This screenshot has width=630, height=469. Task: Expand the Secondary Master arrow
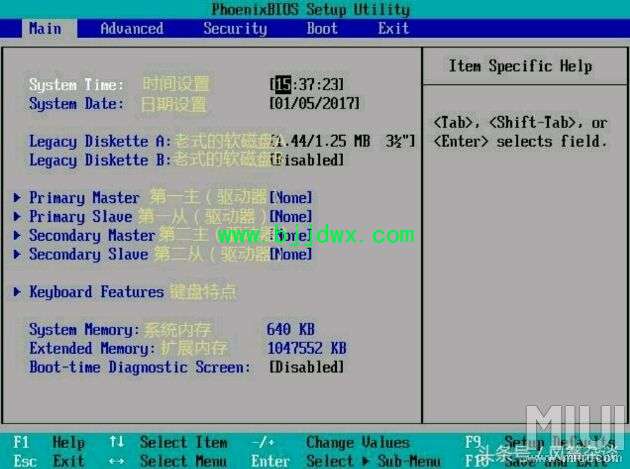[x=17, y=235]
